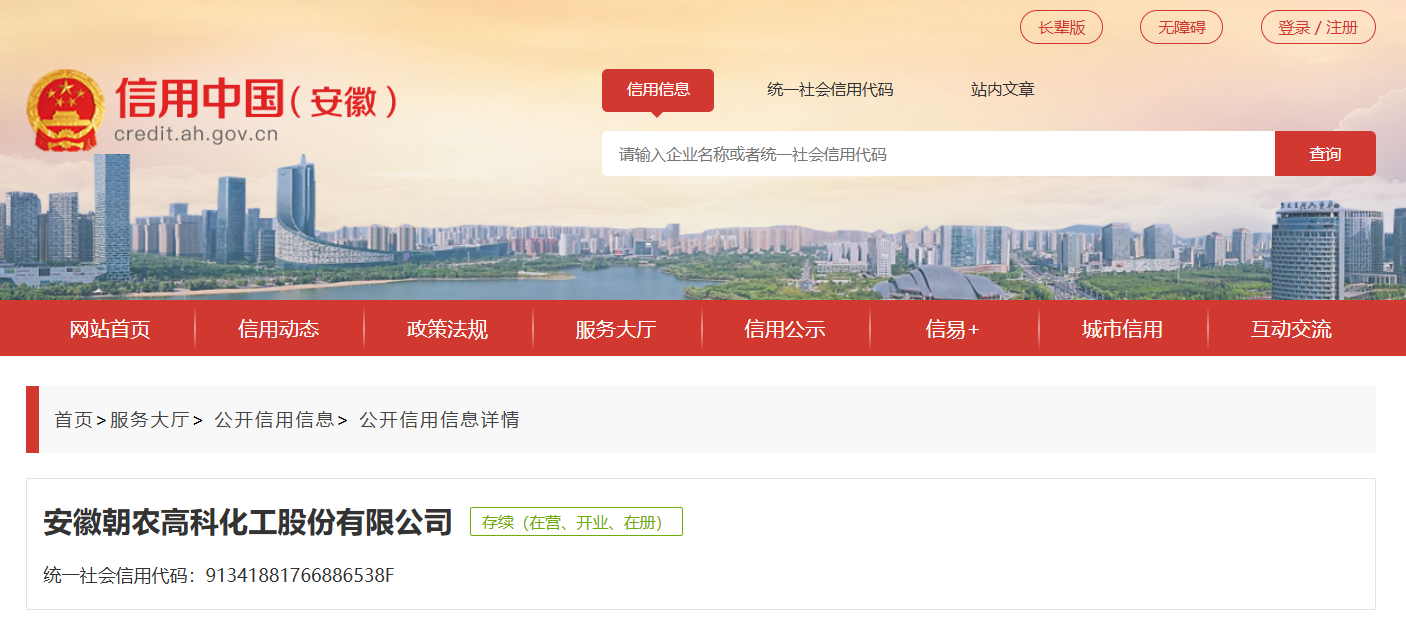This screenshot has width=1406, height=620.
Task: Enable 无障碍 accessibility mode
Action: pos(1182,27)
